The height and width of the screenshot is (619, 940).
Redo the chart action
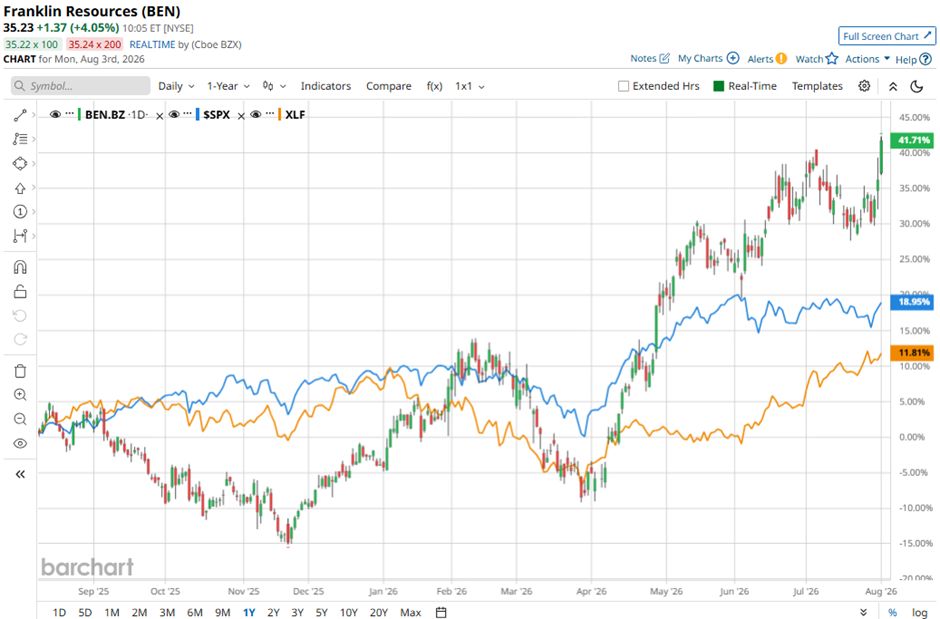point(20,339)
